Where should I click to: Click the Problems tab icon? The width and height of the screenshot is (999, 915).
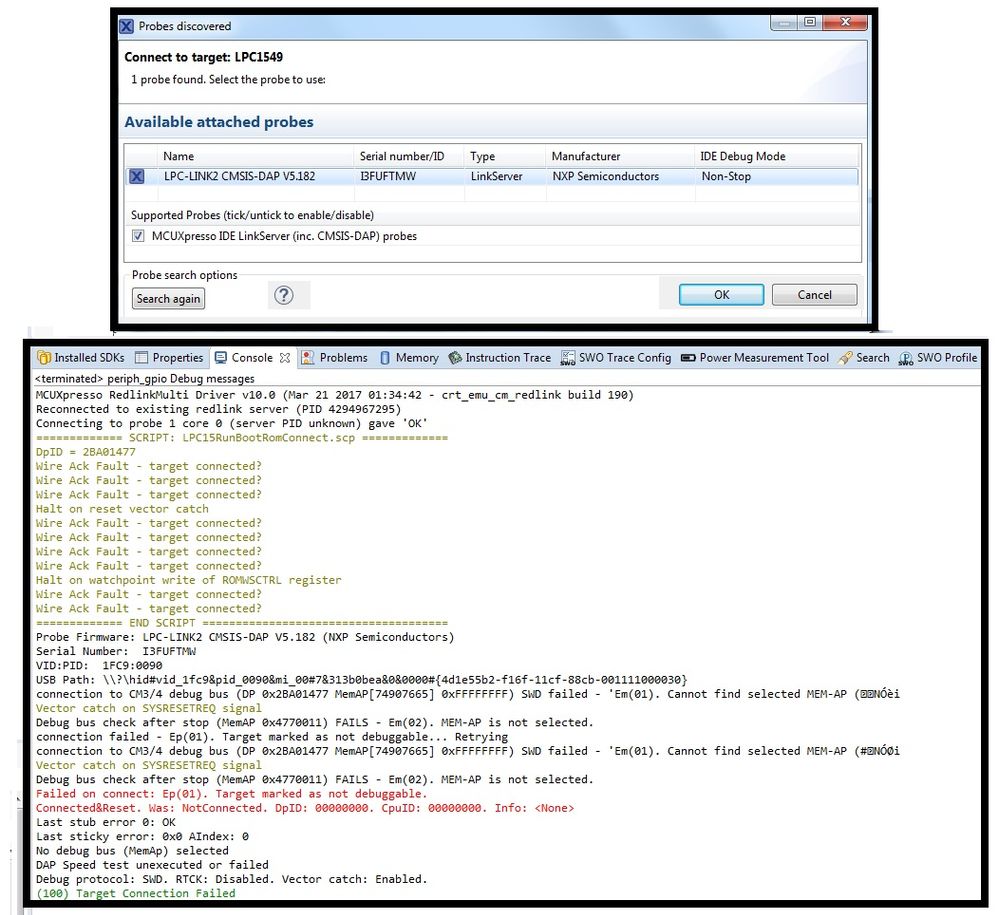[307, 357]
